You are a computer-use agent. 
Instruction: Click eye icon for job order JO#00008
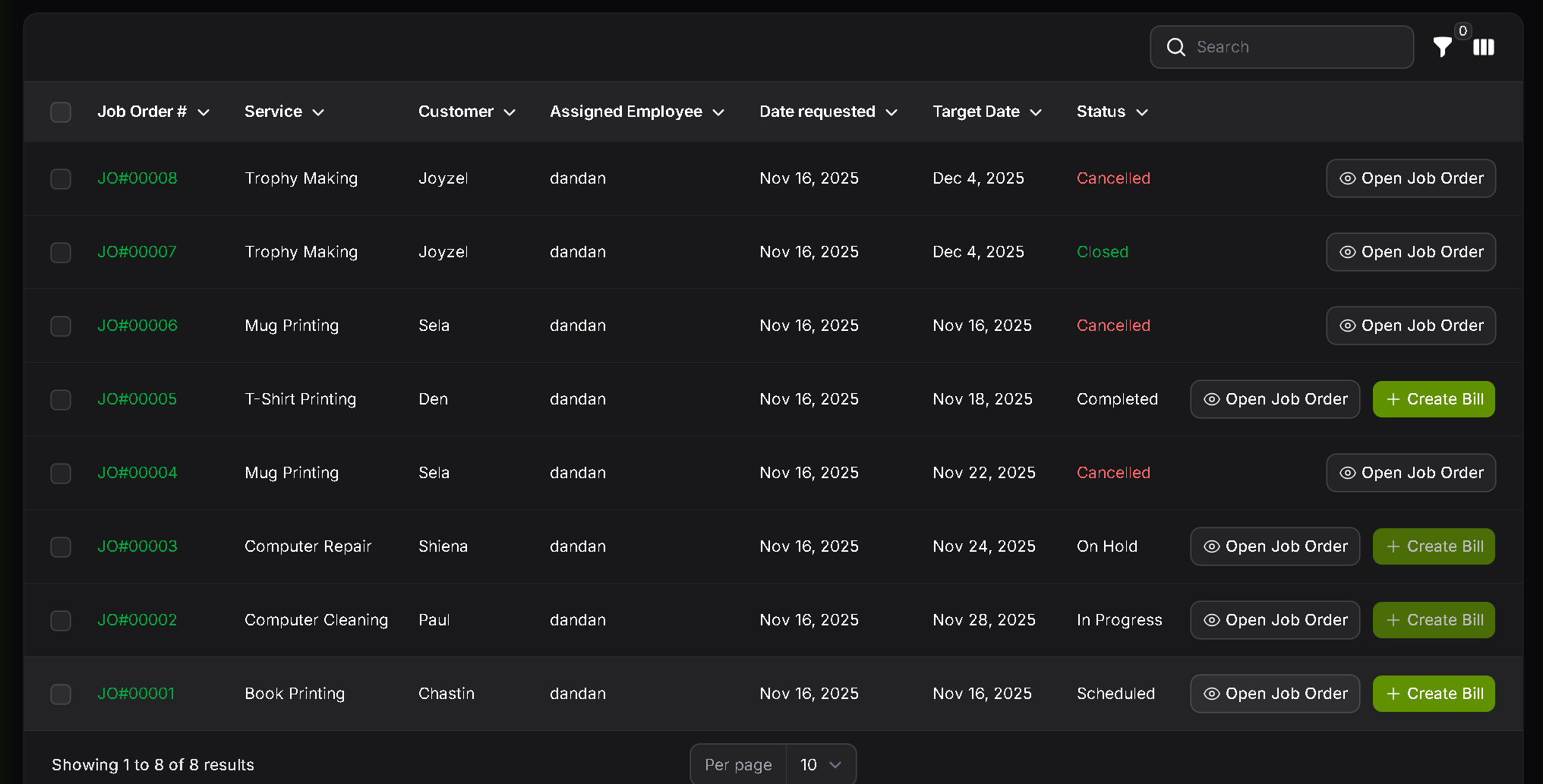[1347, 178]
